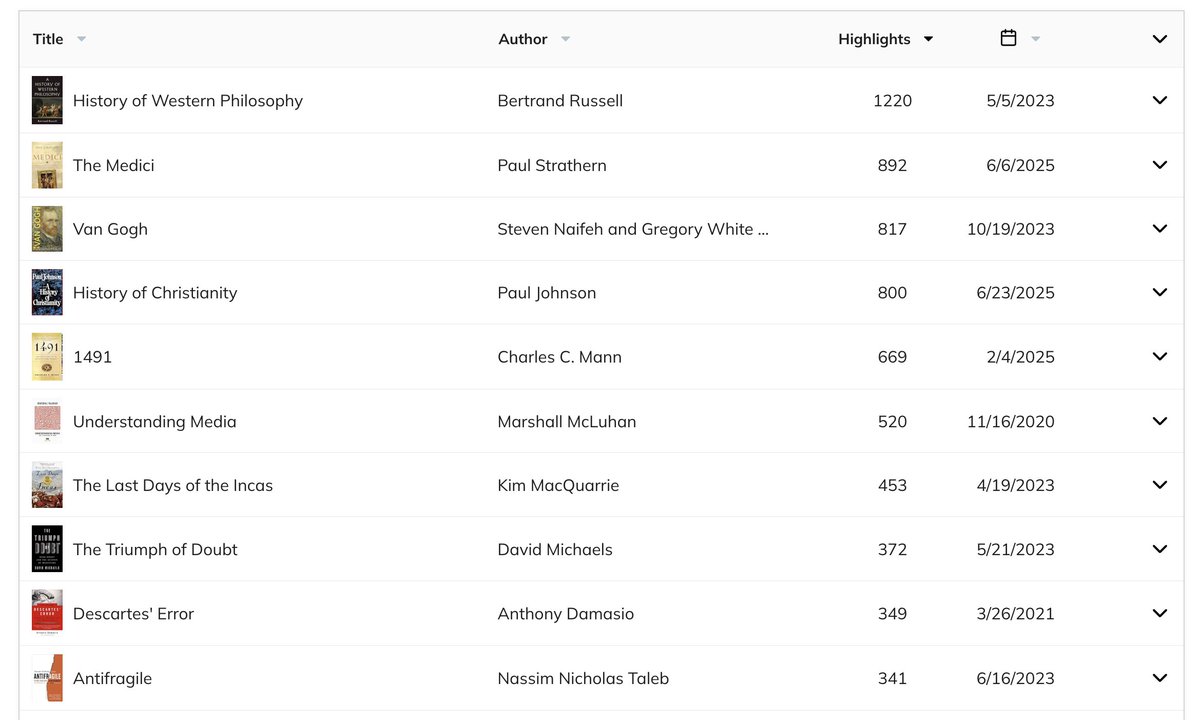This screenshot has width=1200, height=720.
Task: Click The Medici book cover
Action: [x=47, y=165]
